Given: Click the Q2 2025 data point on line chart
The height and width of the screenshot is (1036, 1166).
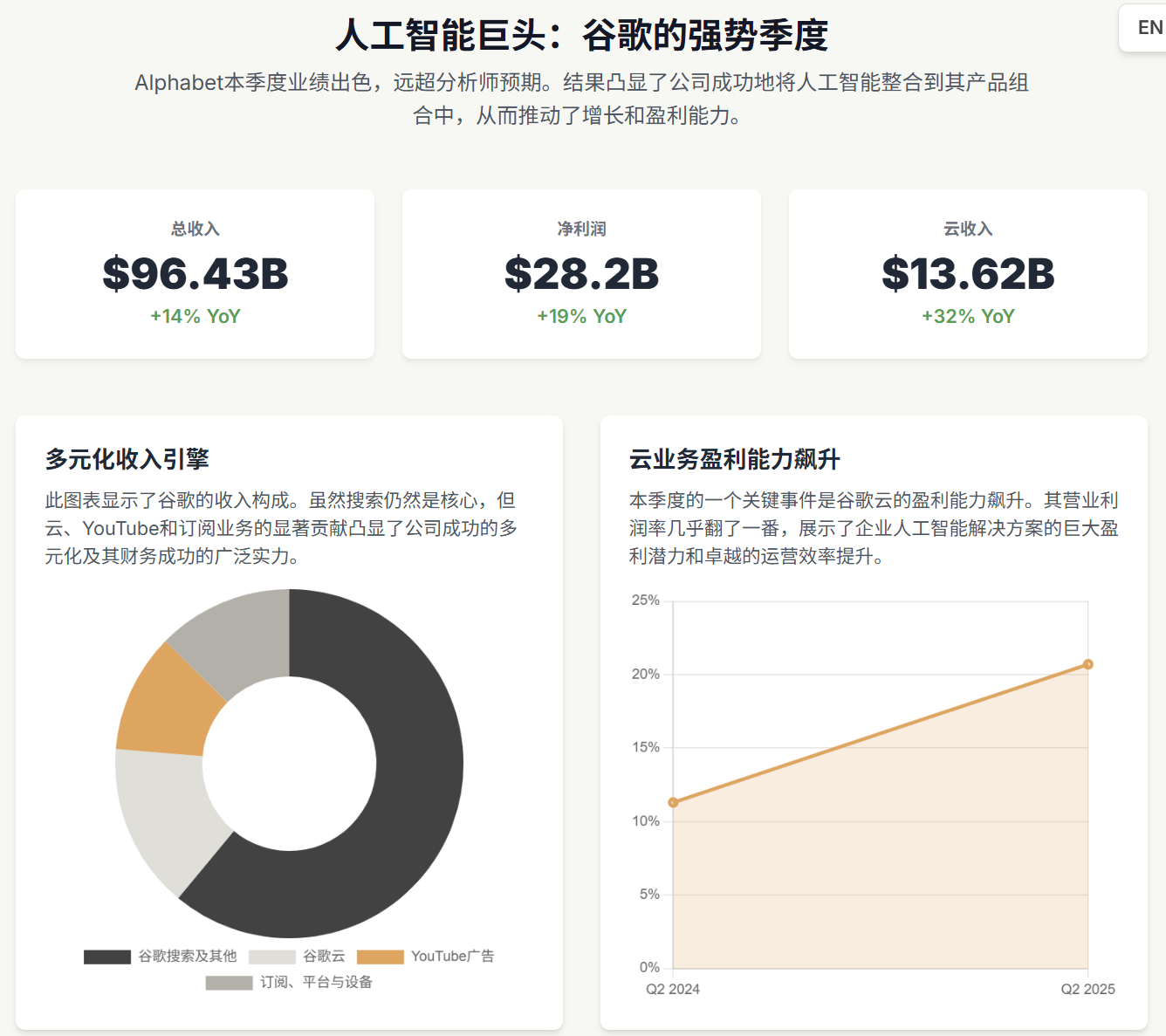Looking at the screenshot, I should (x=1087, y=663).
